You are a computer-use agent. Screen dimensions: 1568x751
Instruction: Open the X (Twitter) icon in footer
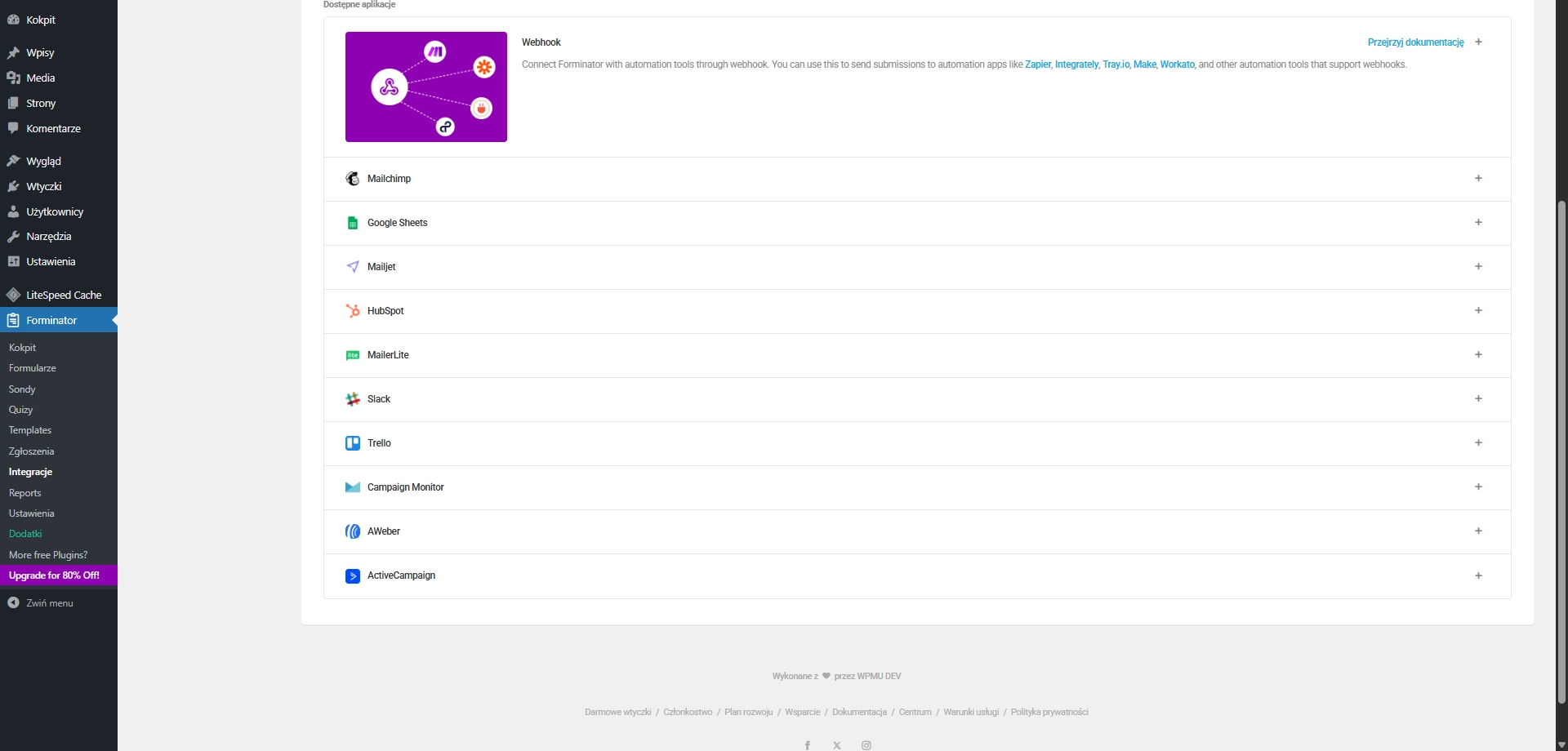(x=837, y=745)
